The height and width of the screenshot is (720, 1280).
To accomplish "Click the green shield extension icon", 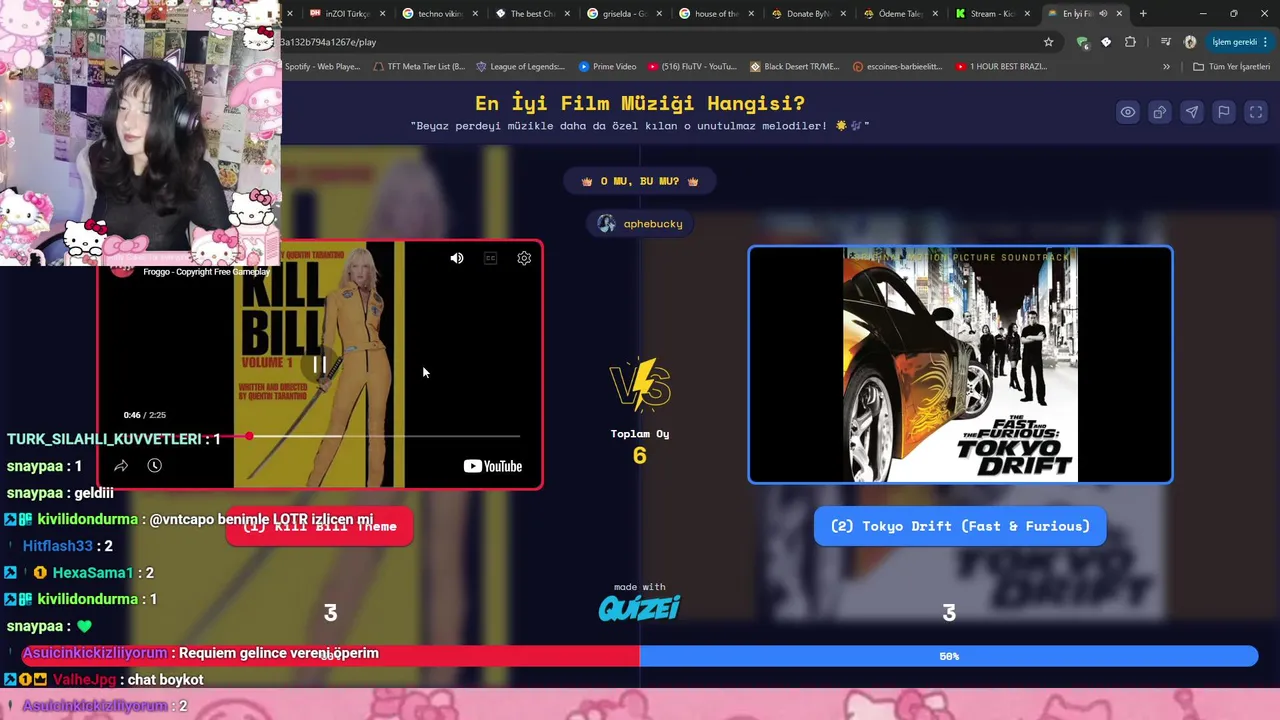I will pyautogui.click(x=1082, y=42).
